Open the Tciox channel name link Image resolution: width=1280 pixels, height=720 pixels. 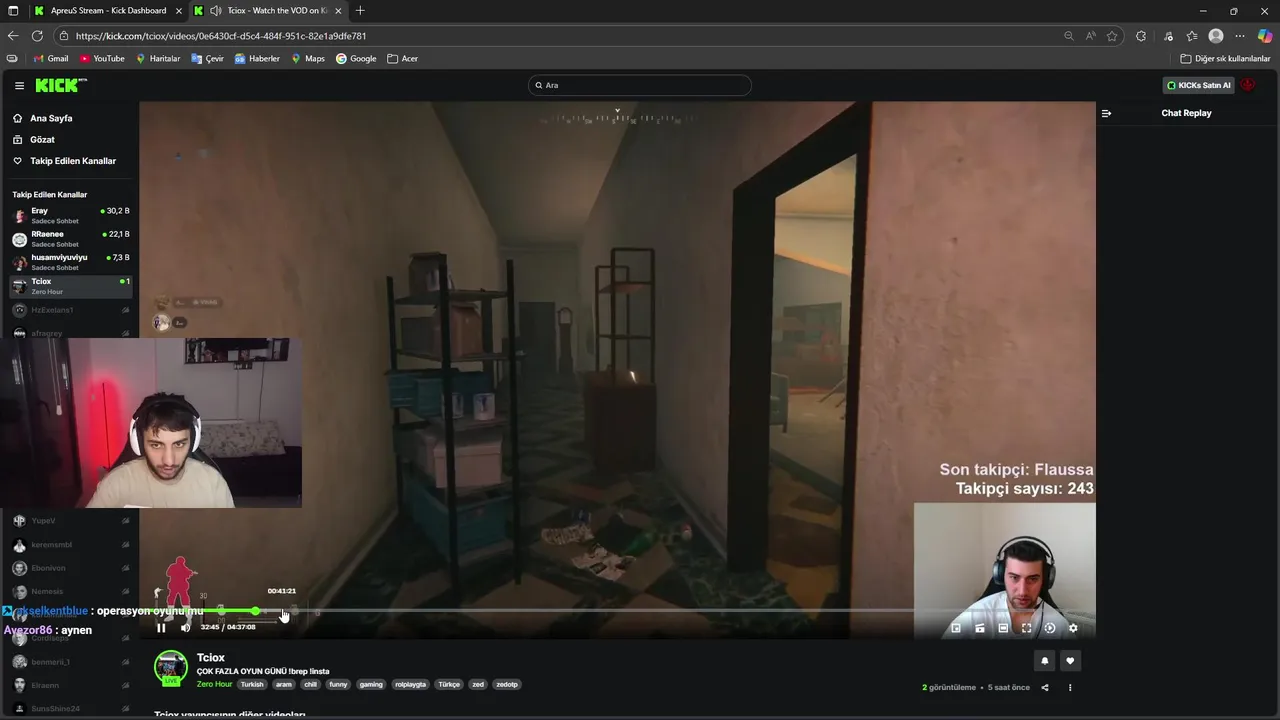coord(211,658)
